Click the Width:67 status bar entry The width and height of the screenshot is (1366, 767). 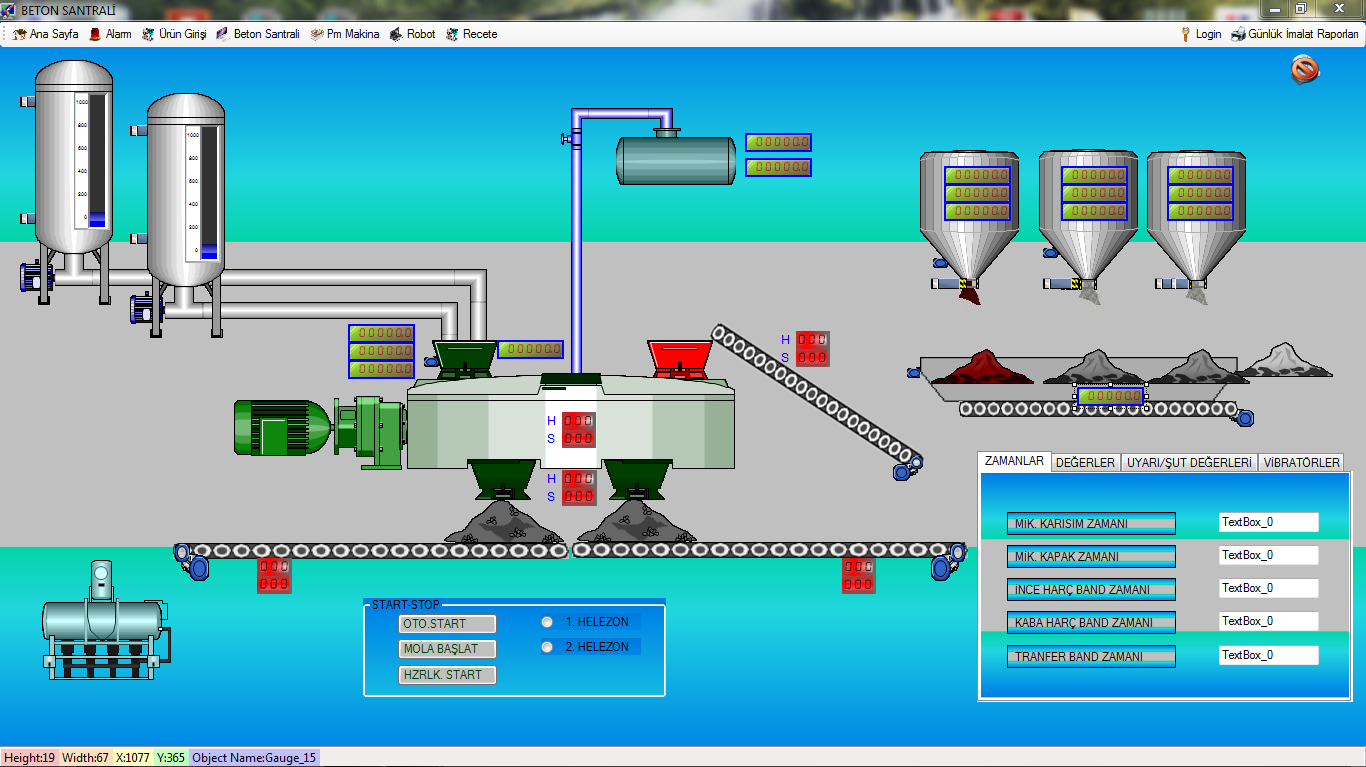pos(85,758)
